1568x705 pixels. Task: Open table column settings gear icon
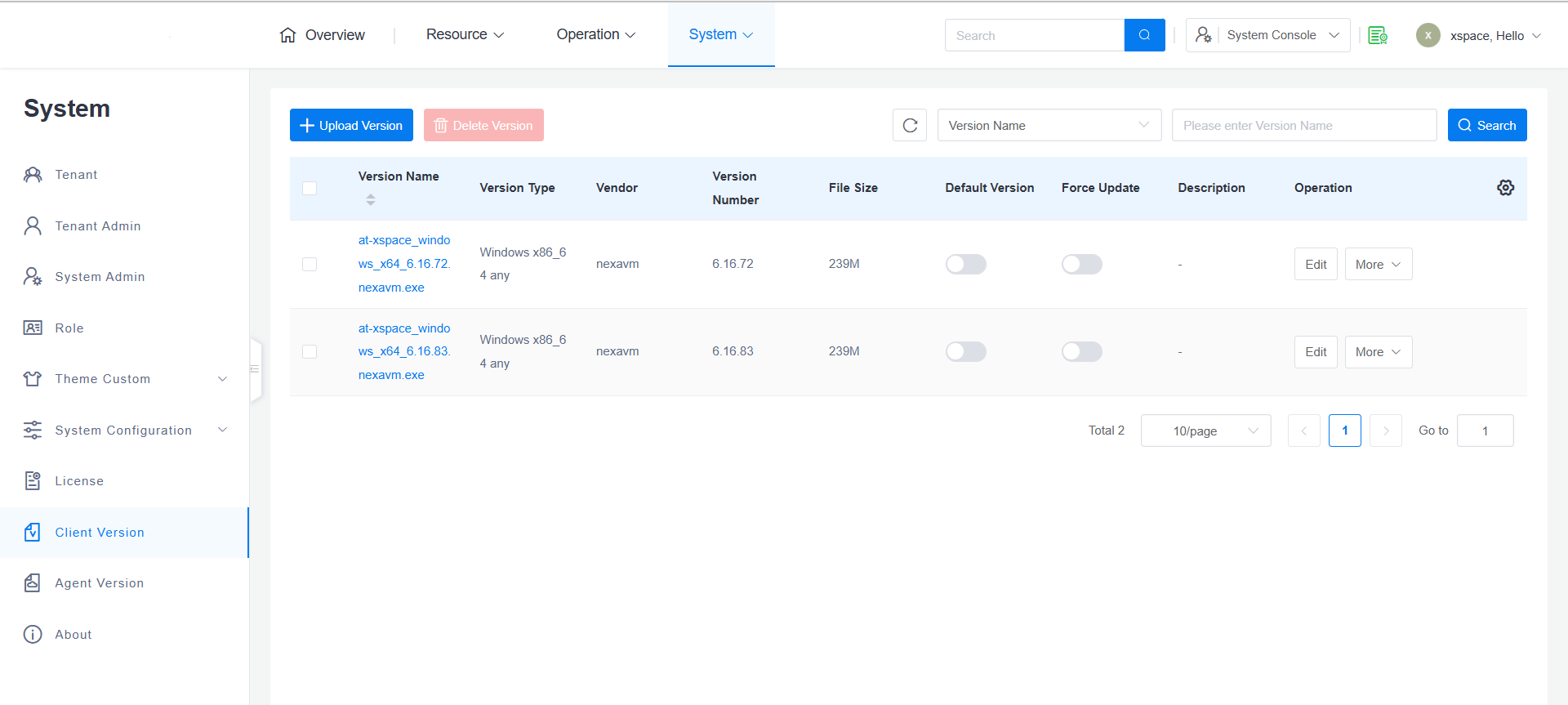1505,188
